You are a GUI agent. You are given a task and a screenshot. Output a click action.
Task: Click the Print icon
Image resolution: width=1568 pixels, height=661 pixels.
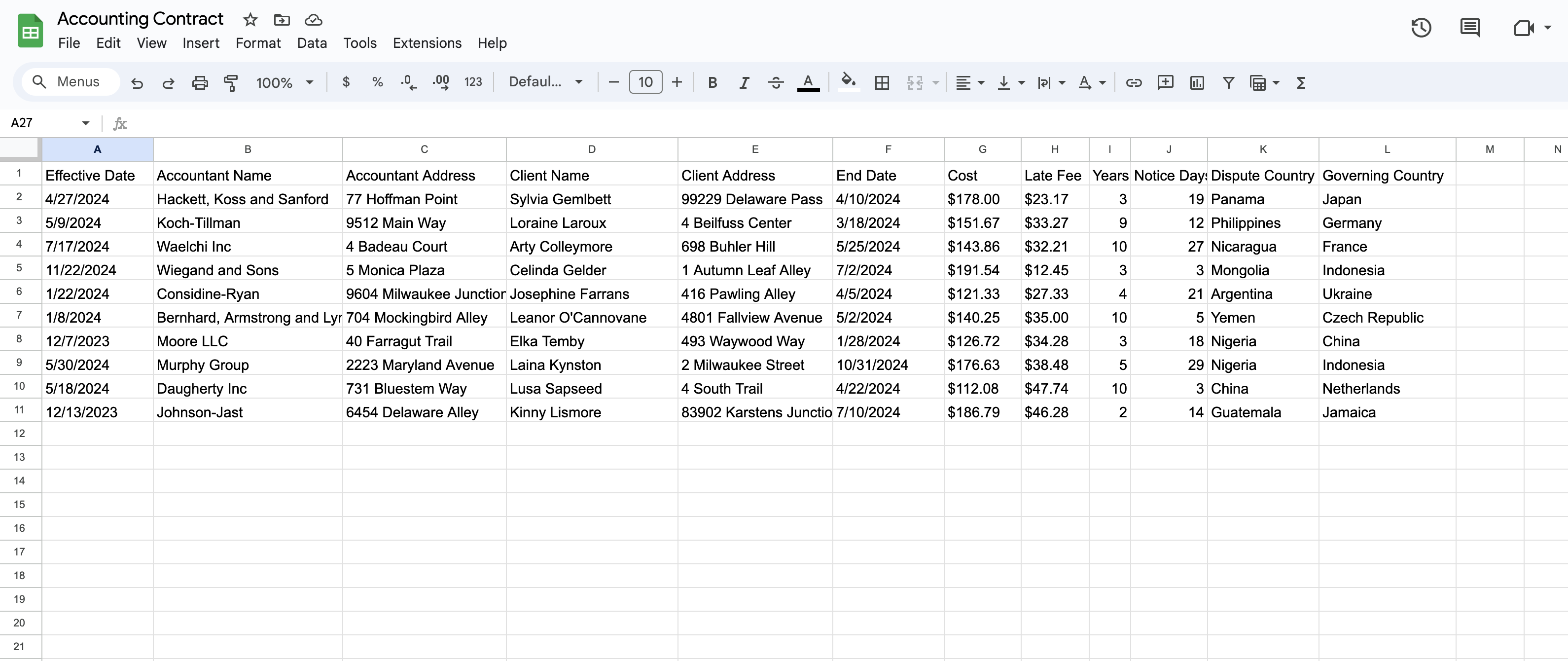coord(200,82)
